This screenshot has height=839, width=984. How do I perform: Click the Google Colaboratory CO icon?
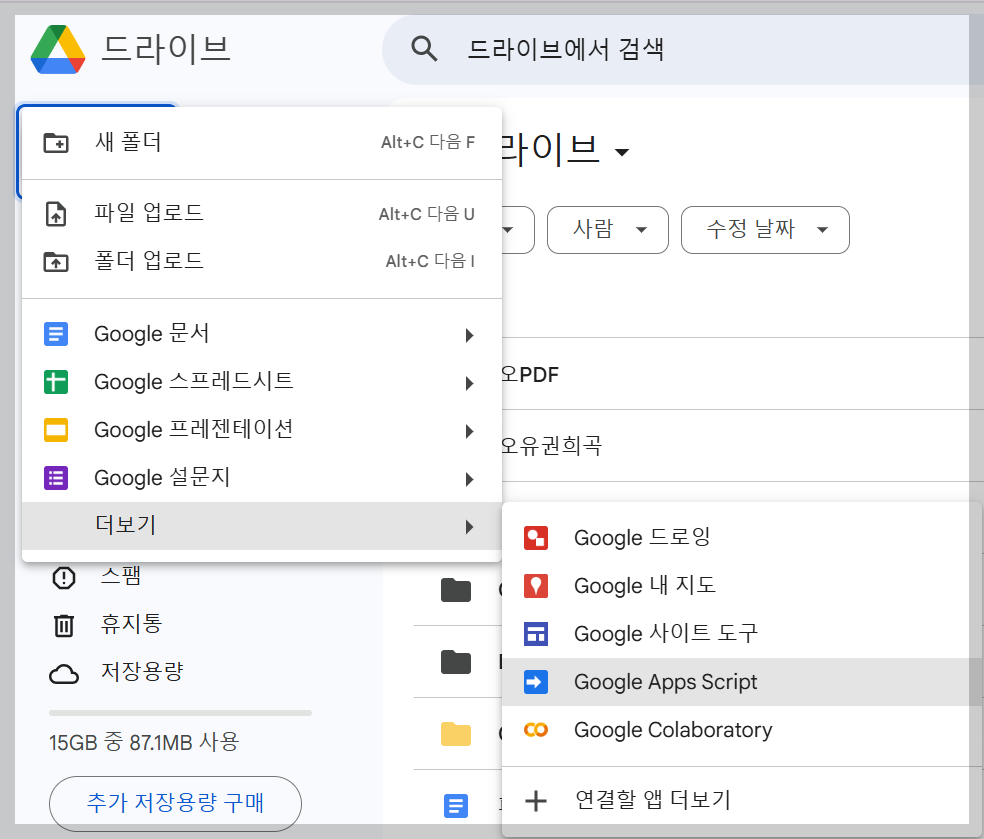[x=536, y=730]
